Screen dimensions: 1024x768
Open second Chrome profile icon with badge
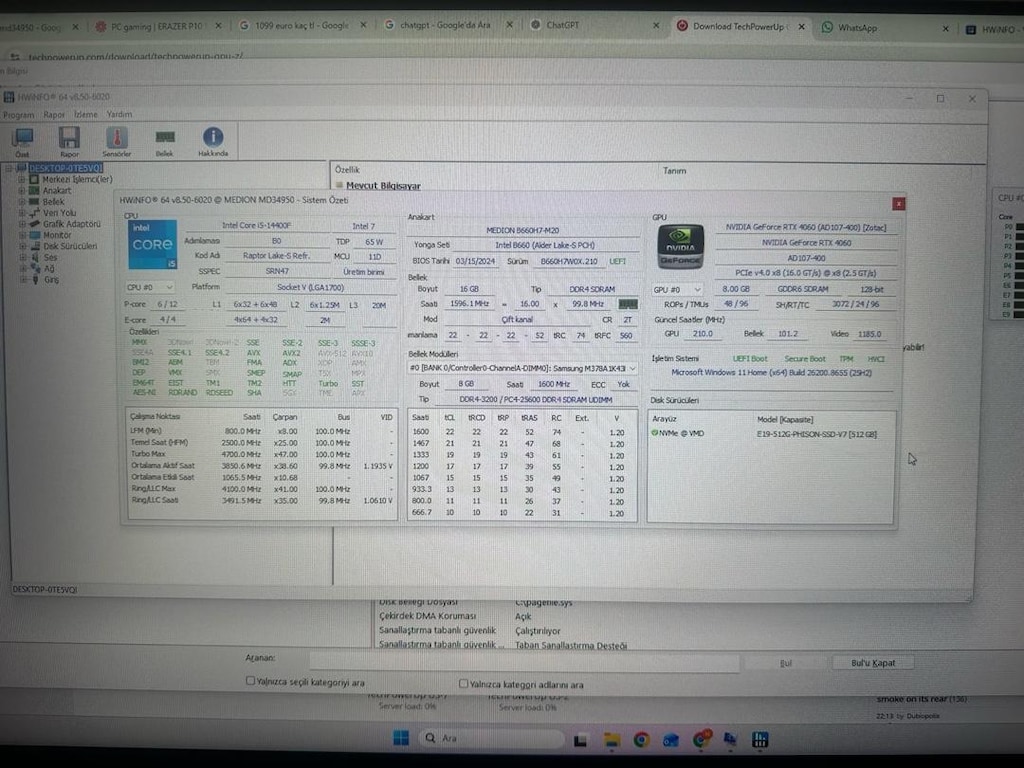(701, 739)
